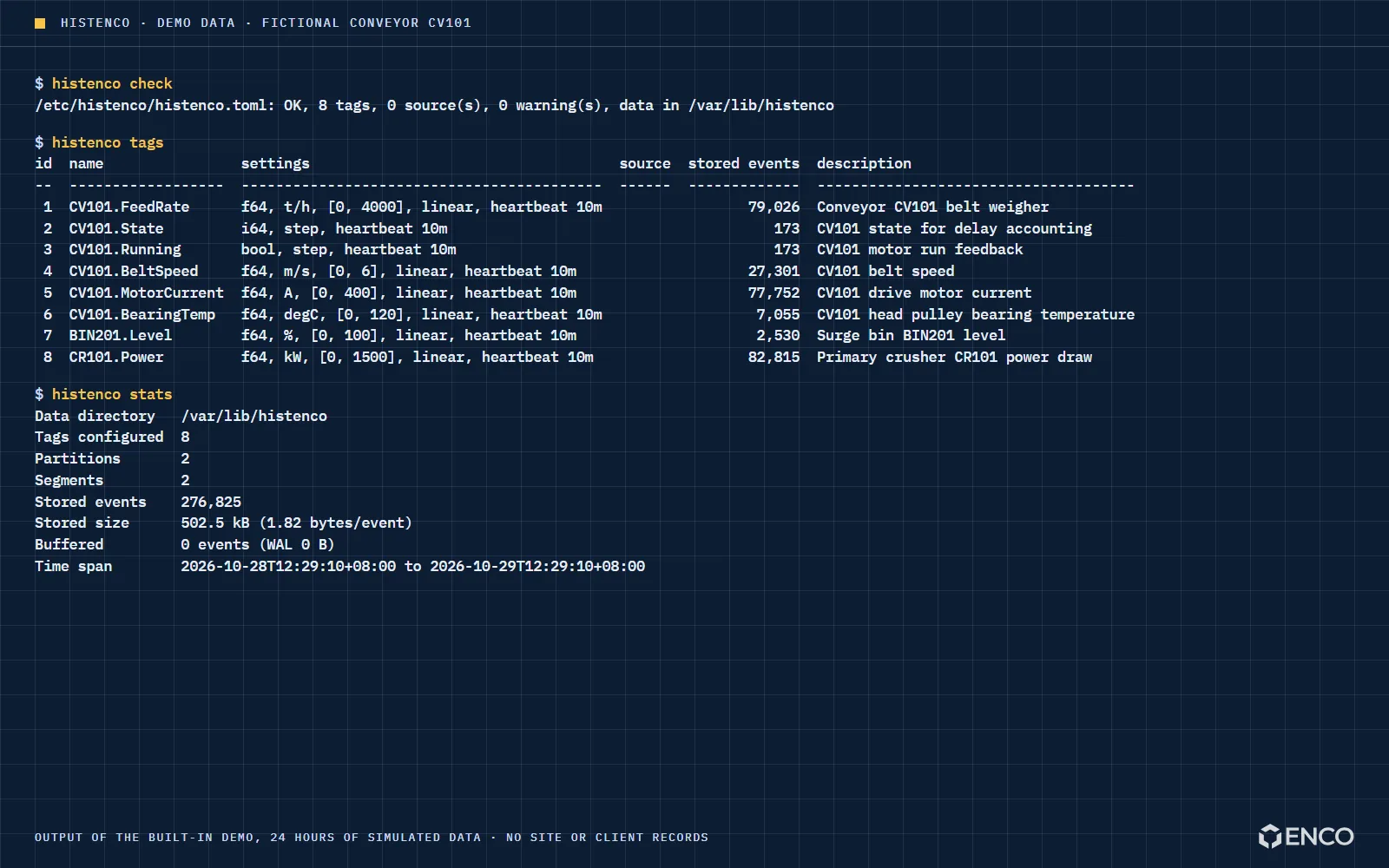1389x868 pixels.
Task: Click Stored events total 276,825
Action: (x=211, y=502)
